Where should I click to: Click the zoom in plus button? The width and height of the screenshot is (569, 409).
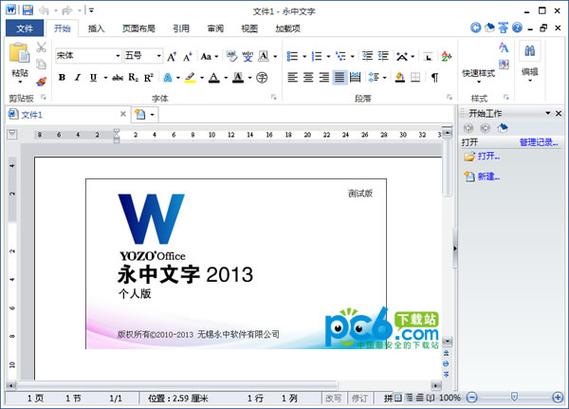(557, 397)
